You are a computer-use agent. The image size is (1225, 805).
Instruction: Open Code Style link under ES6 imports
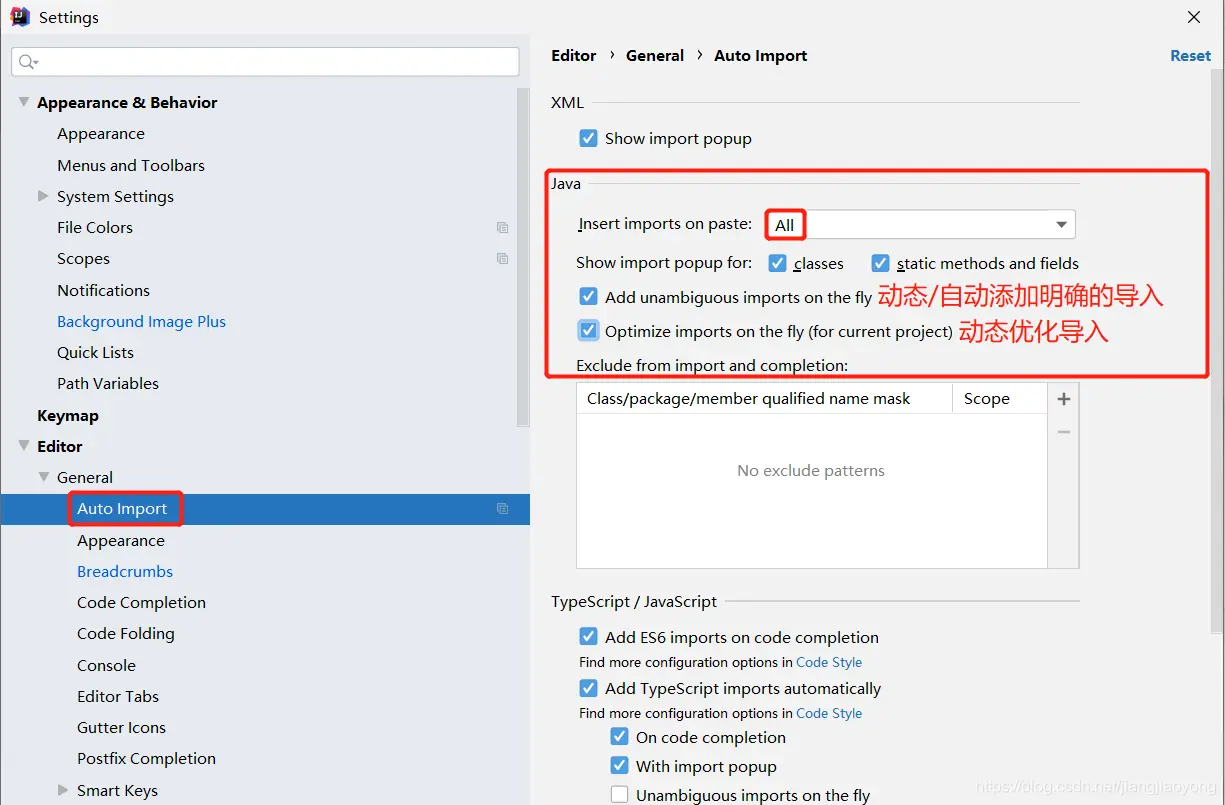click(x=828, y=662)
